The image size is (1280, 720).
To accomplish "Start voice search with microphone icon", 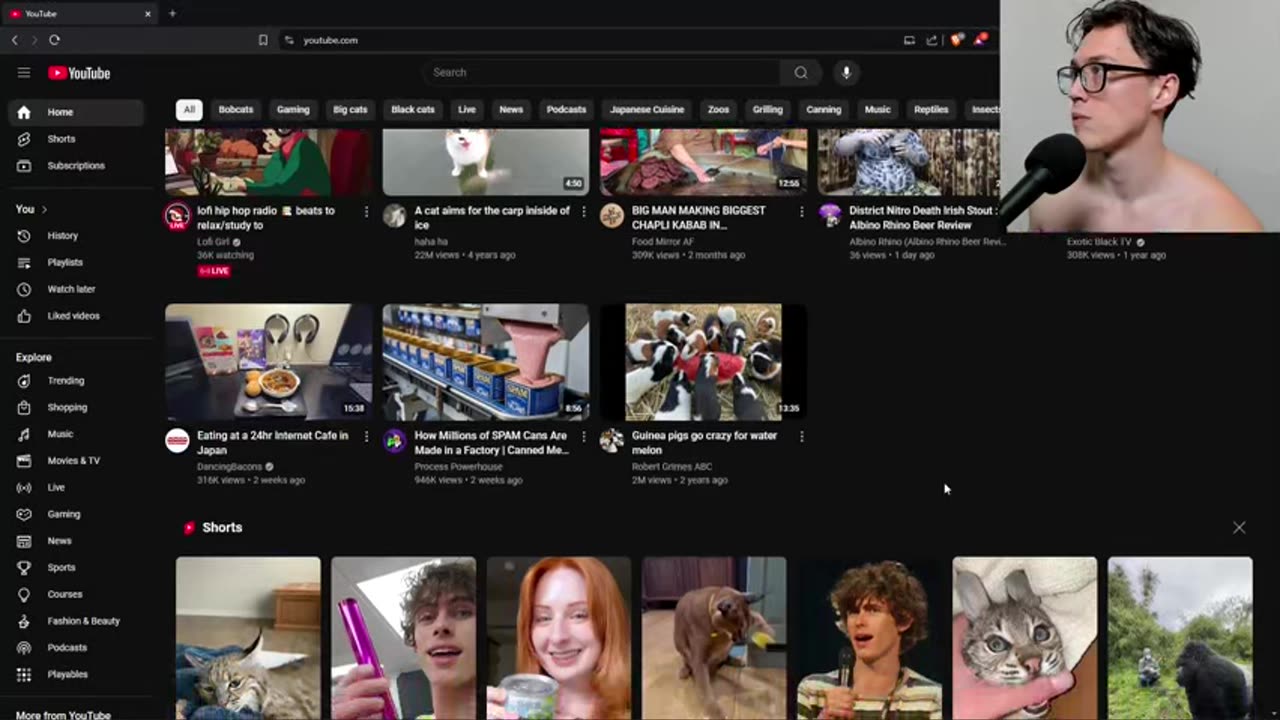I will [846, 72].
